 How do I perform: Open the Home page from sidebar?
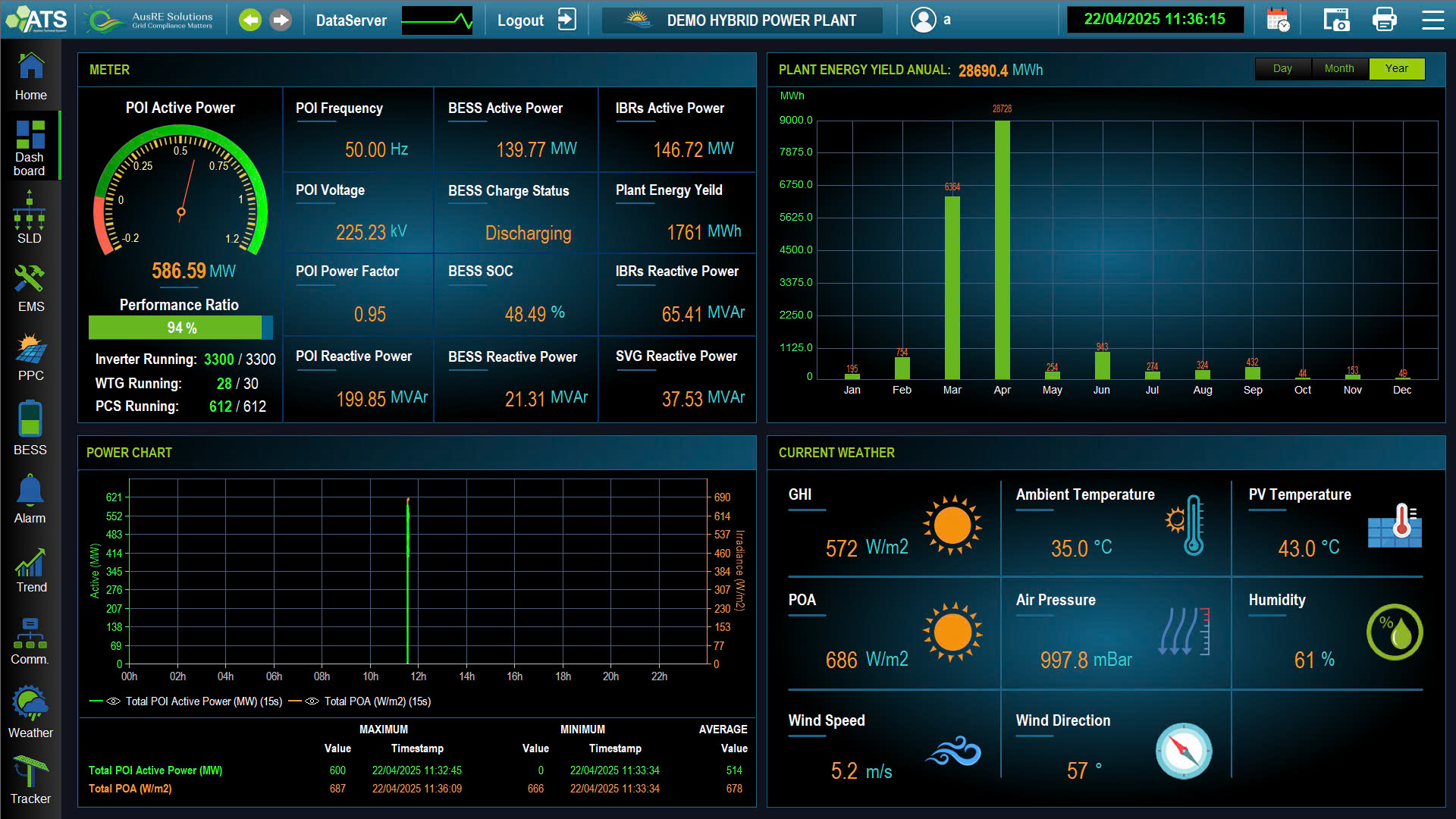point(30,76)
